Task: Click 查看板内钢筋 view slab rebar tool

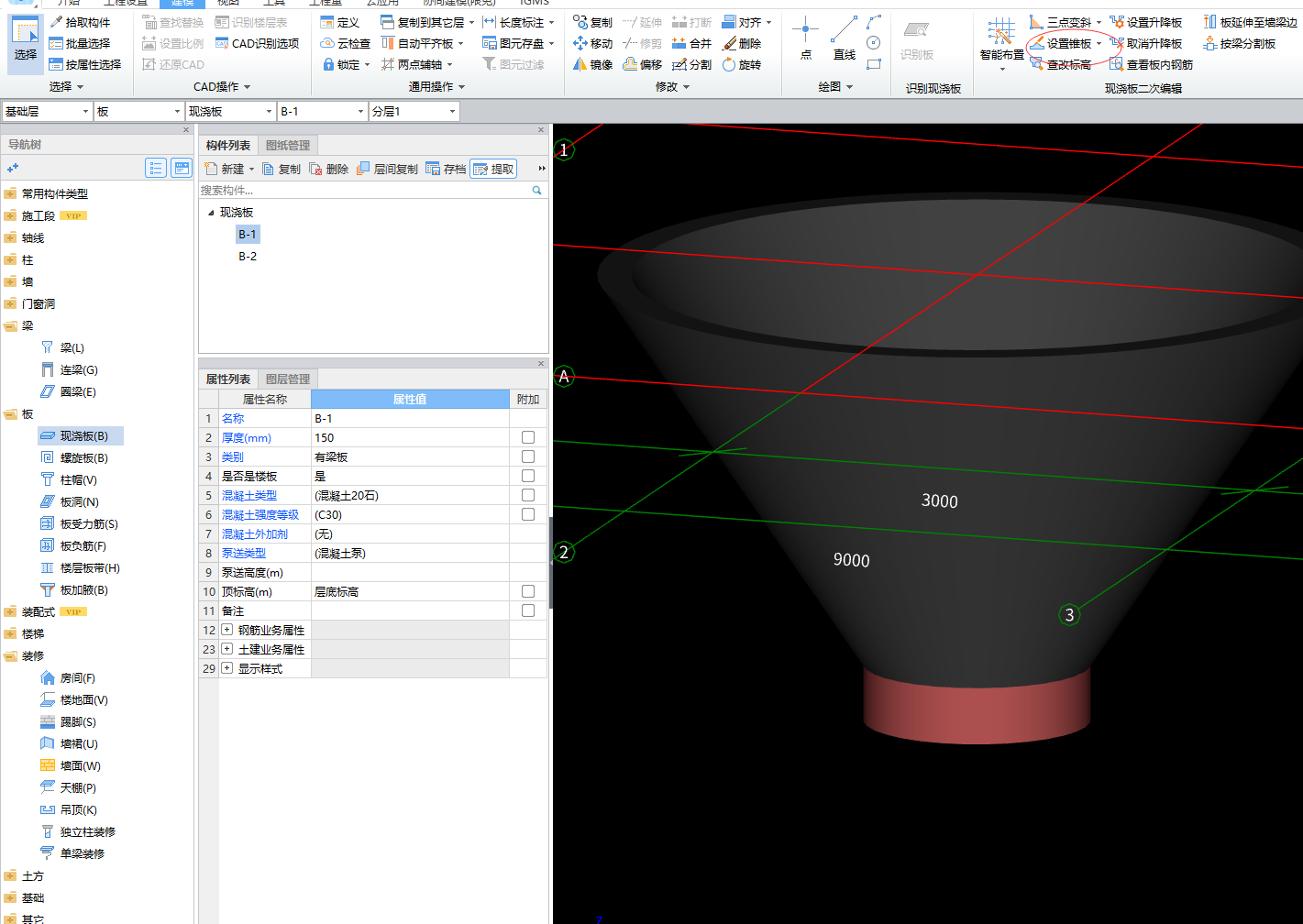Action: click(x=1152, y=64)
